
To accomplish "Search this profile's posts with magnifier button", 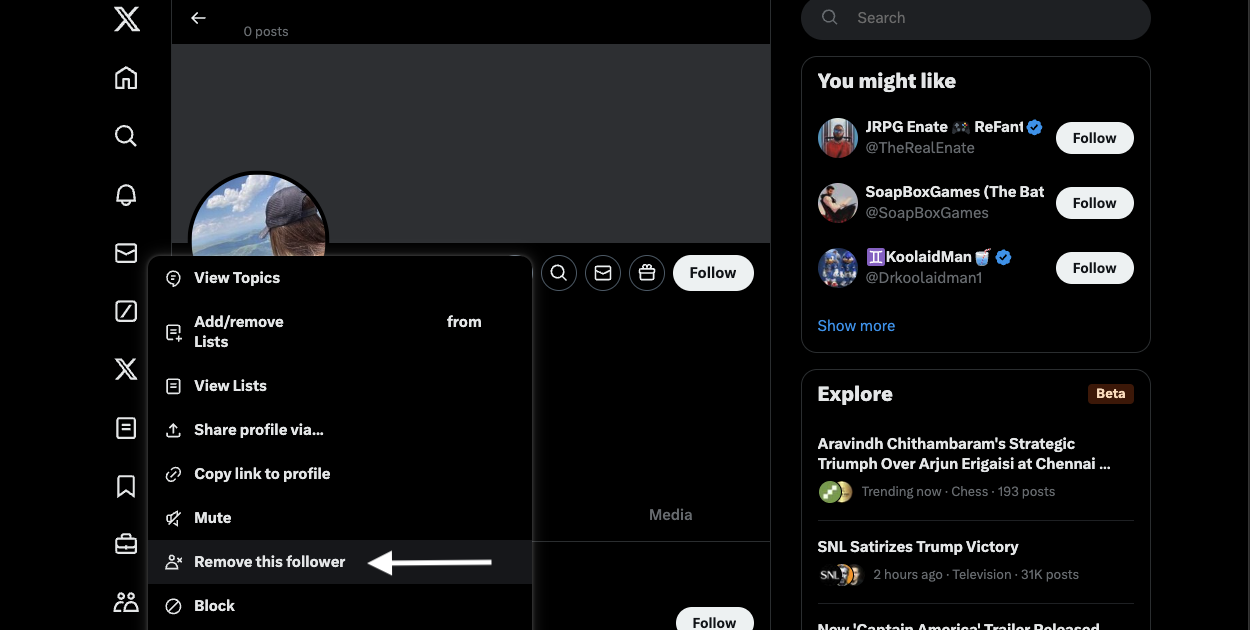I will 559,273.
